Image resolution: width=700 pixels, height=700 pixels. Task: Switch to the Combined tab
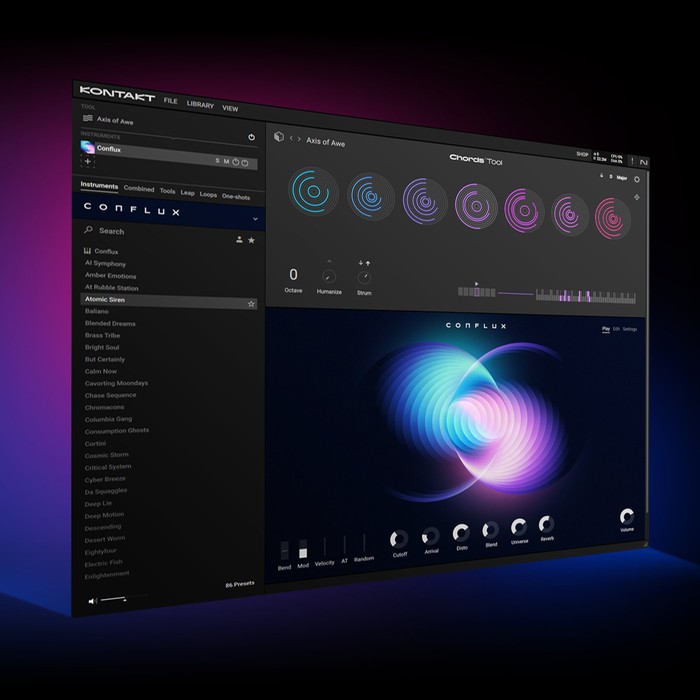(139, 188)
